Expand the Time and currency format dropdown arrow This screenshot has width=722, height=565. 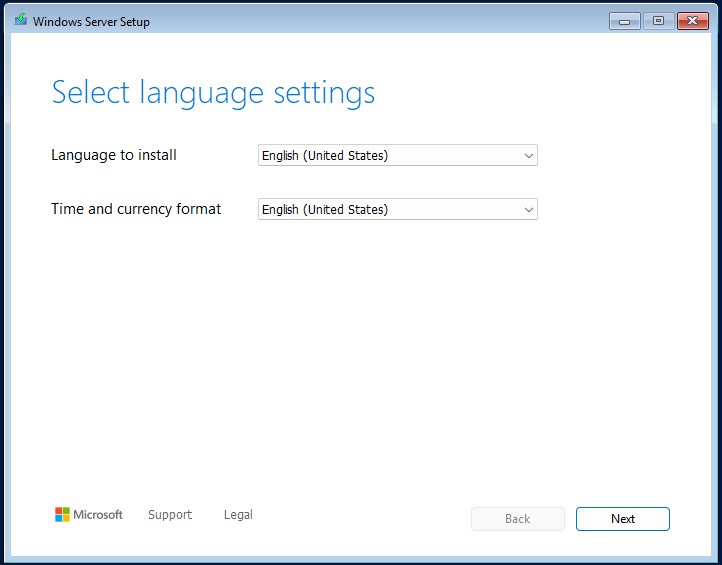pyautogui.click(x=528, y=210)
